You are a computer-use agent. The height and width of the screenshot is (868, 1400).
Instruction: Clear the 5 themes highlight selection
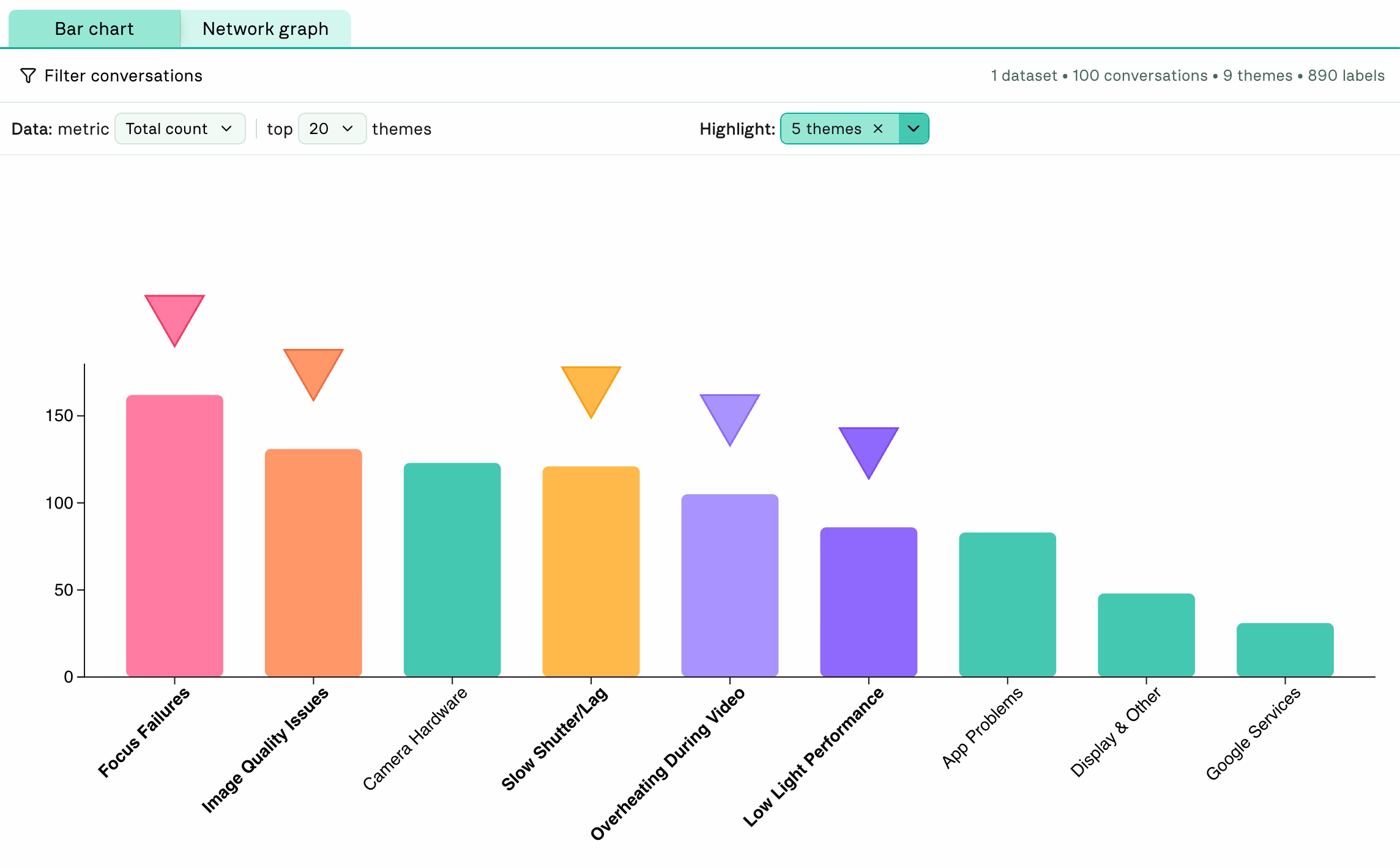878,129
